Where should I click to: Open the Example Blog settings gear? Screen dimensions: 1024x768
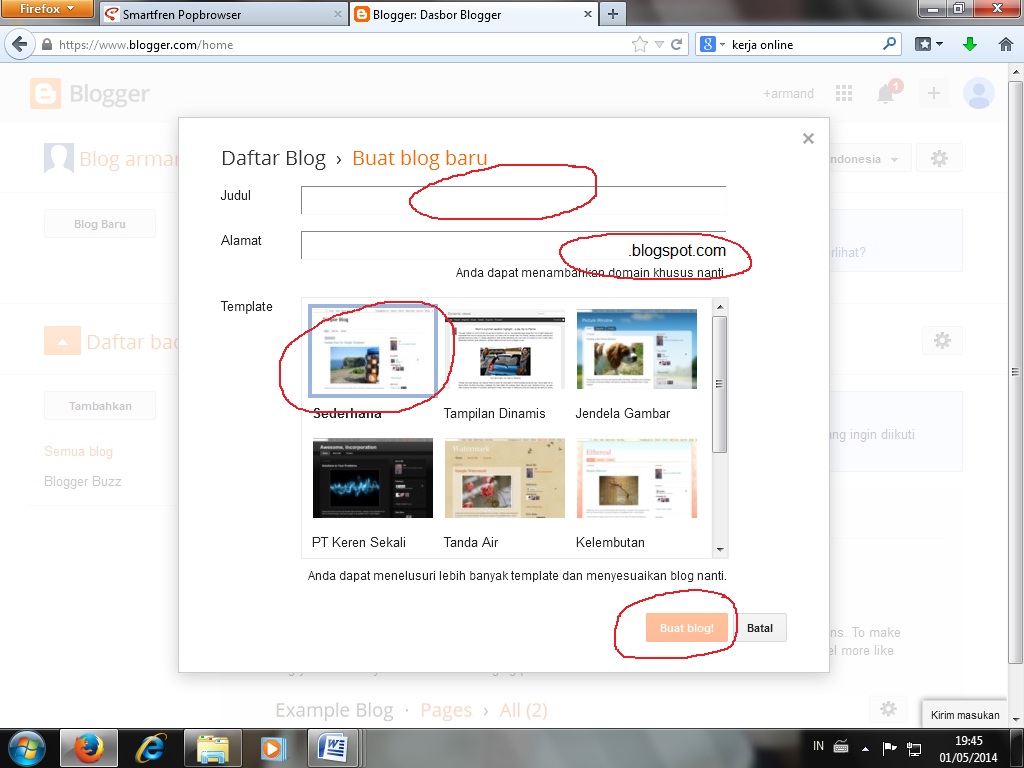tap(888, 709)
